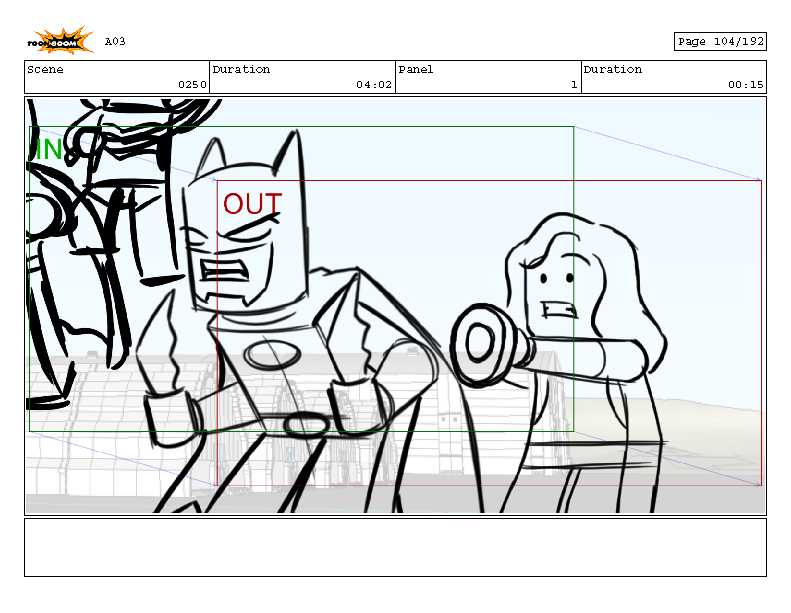Viewport: 791px width, 613px height.
Task: Click the Page 104/192 box
Action: point(720,41)
